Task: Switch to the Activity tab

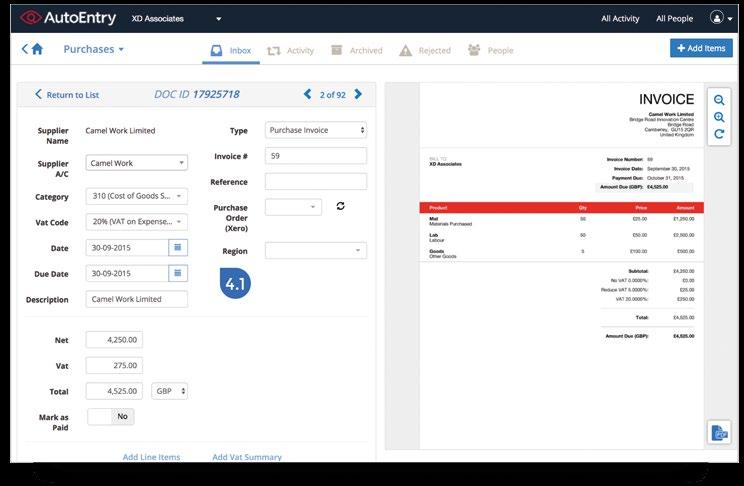Action: pos(290,50)
